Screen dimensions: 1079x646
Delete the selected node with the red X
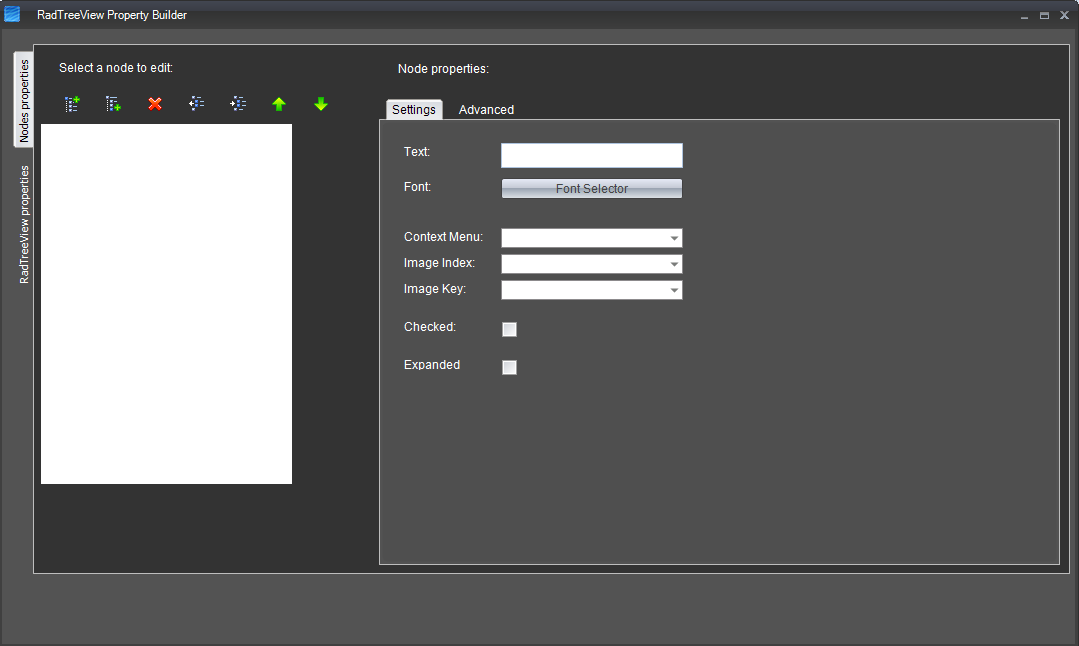point(155,104)
